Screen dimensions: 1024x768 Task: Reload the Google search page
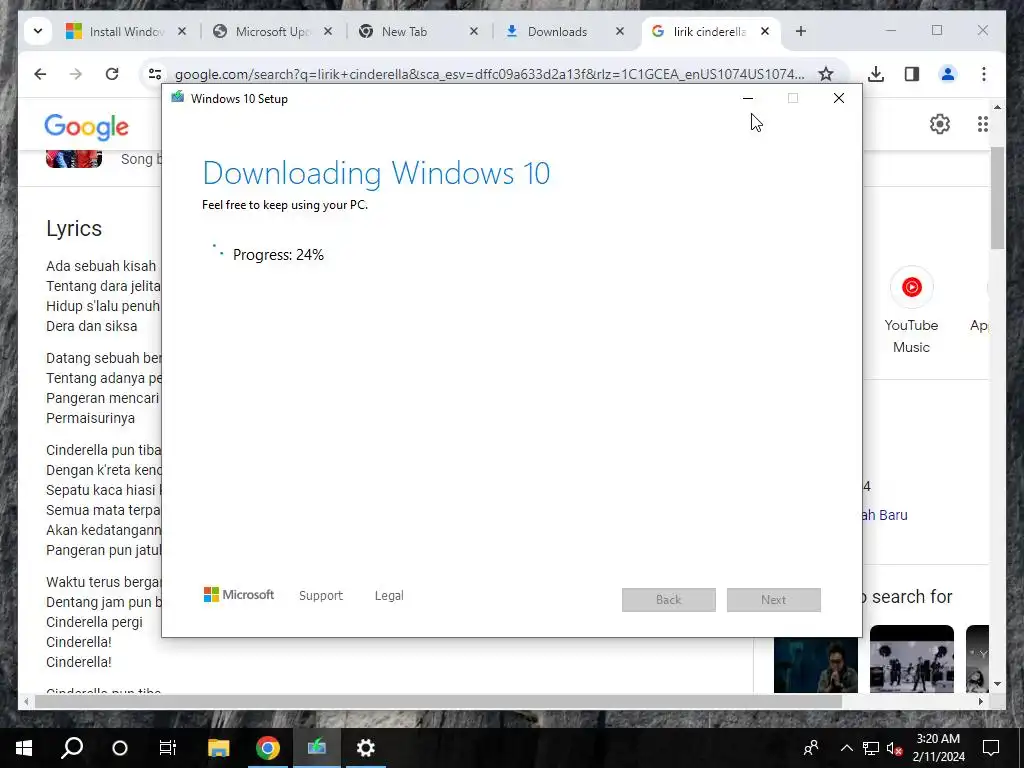tap(112, 74)
